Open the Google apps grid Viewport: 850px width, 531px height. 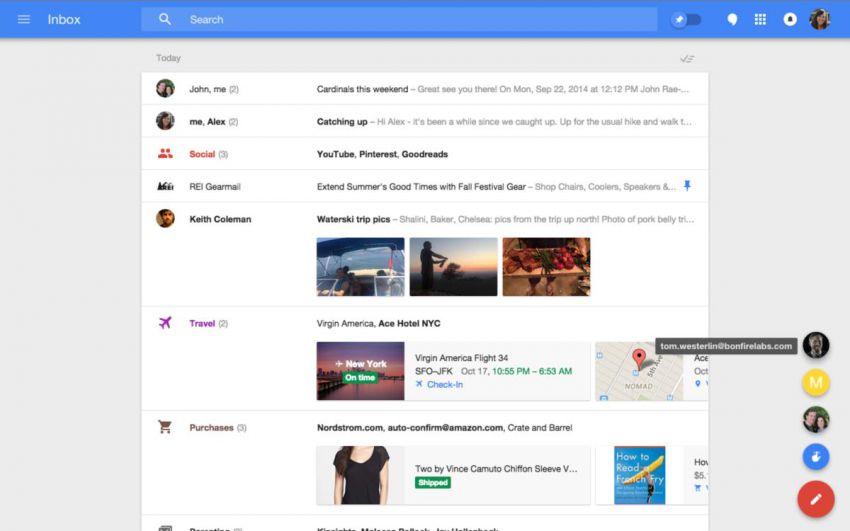pos(760,19)
